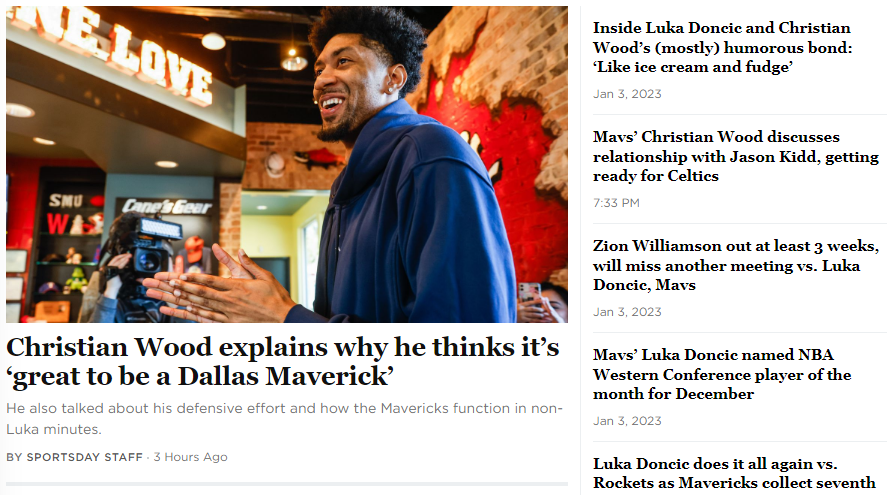Click the date under the player of the month headline
The image size is (887, 495).
(x=627, y=421)
